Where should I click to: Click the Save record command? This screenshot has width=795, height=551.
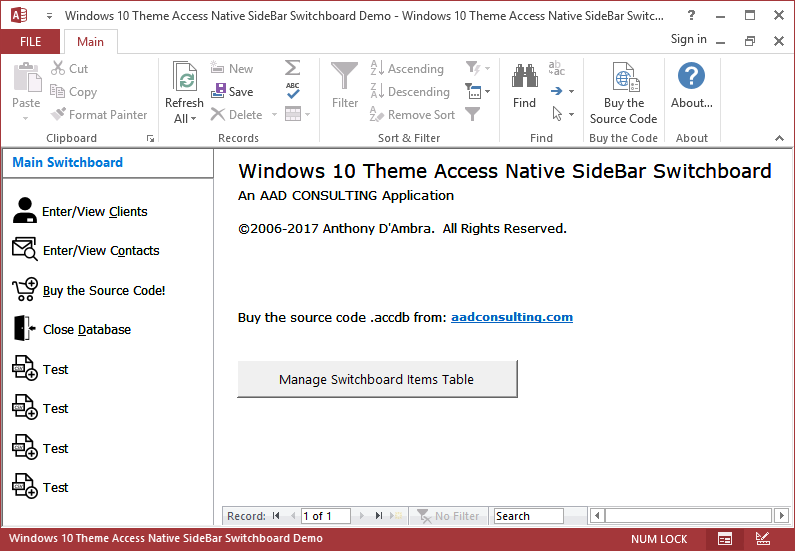(x=232, y=92)
